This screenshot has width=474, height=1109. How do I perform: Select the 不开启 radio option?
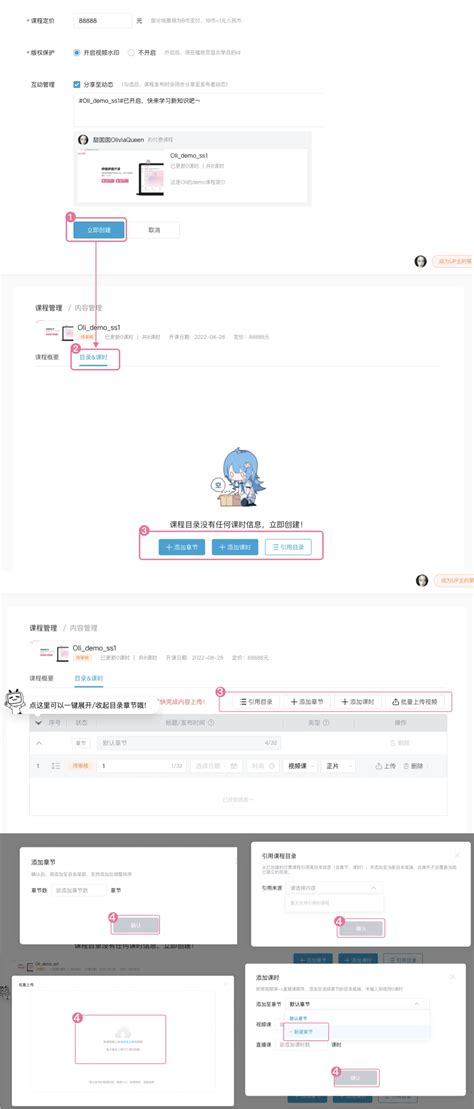tap(141, 52)
